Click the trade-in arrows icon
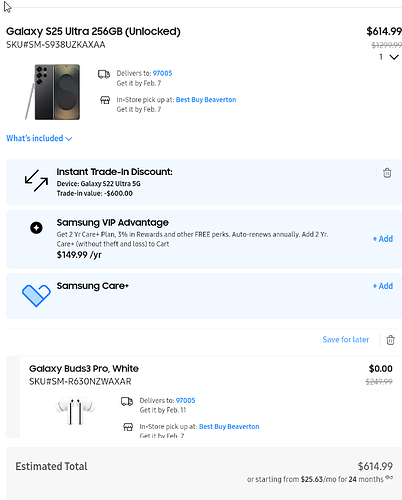402x500 pixels. tap(36, 180)
